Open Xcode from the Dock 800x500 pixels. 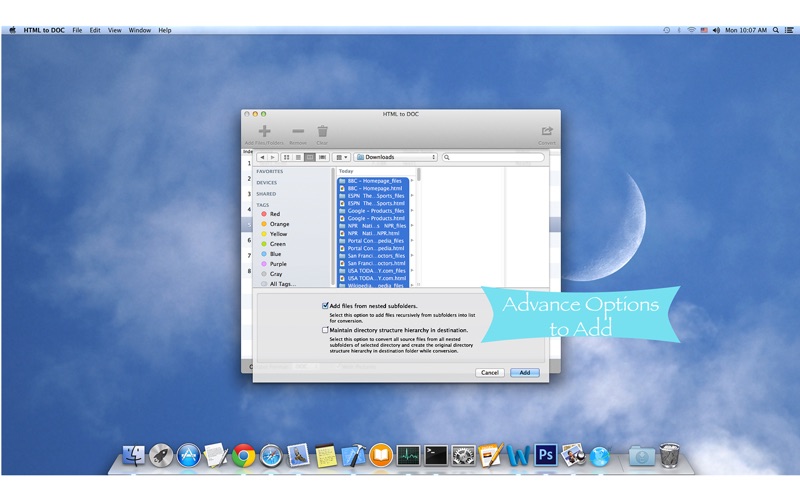[353, 455]
